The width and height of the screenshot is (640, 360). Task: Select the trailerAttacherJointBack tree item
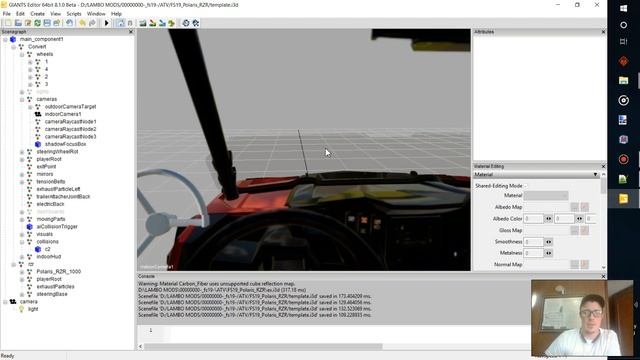pos(63,197)
